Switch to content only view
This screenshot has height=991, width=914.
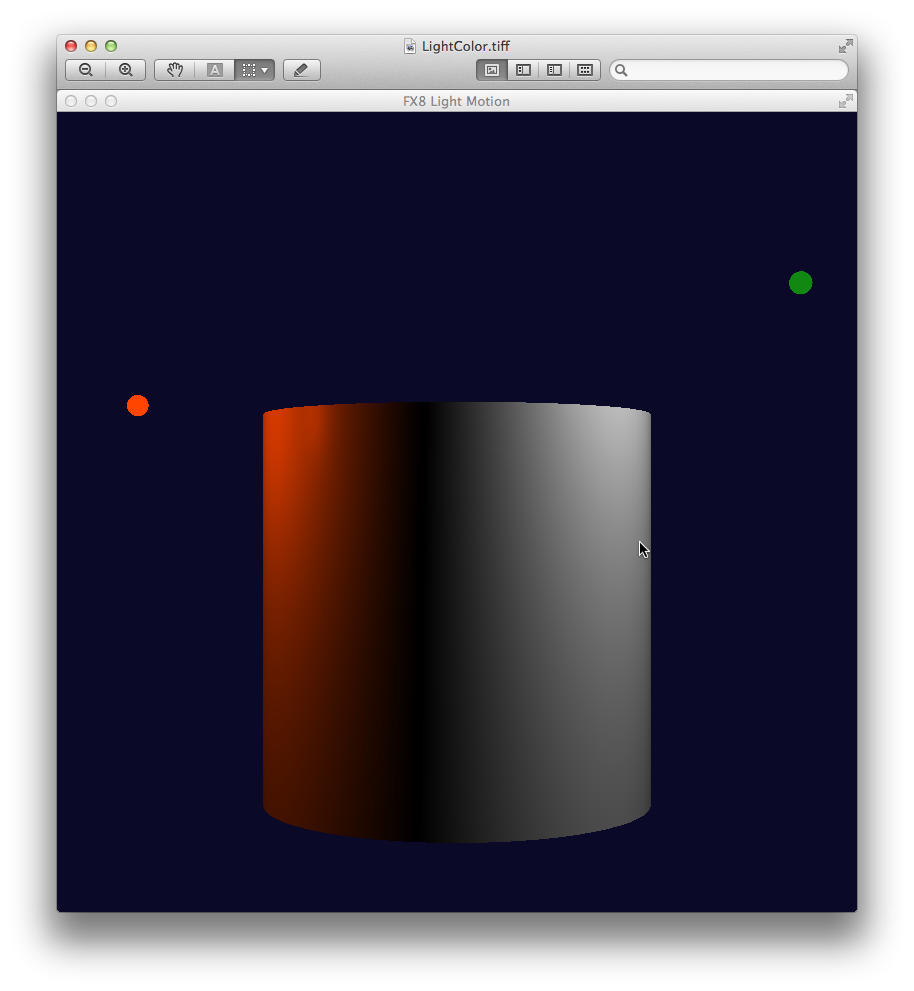point(492,70)
